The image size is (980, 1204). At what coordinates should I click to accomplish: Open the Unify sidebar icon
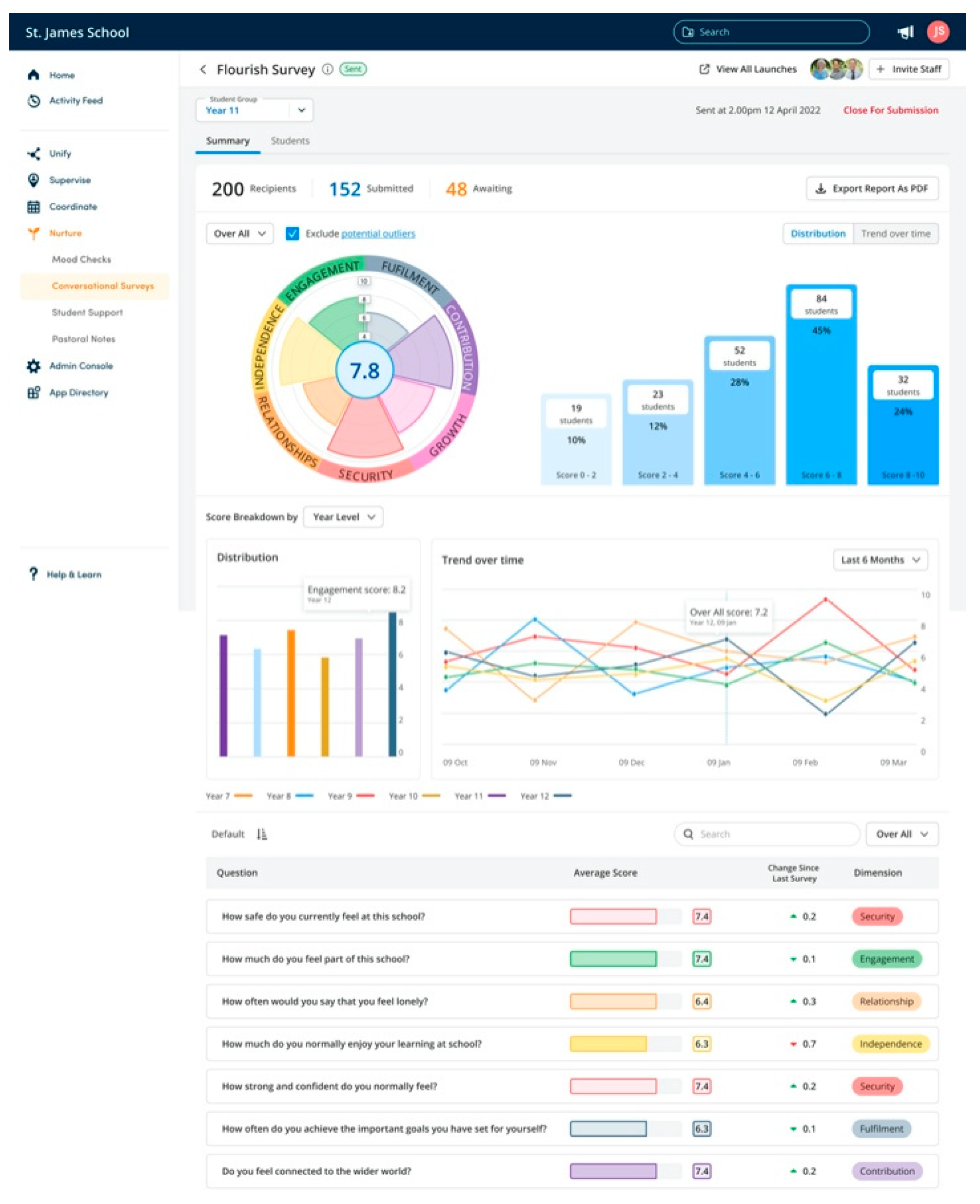[34, 154]
